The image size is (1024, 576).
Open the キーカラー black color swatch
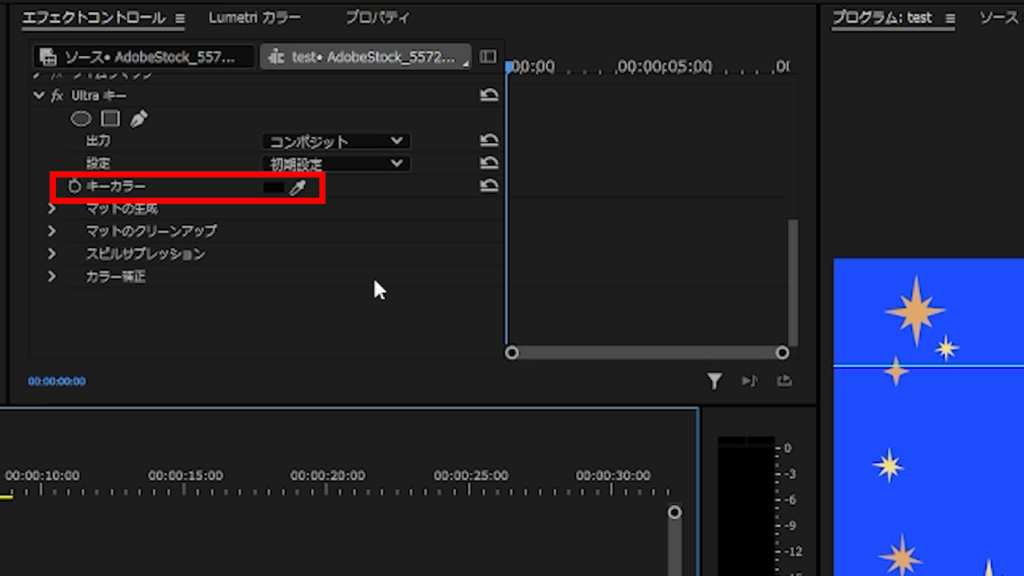(x=273, y=187)
